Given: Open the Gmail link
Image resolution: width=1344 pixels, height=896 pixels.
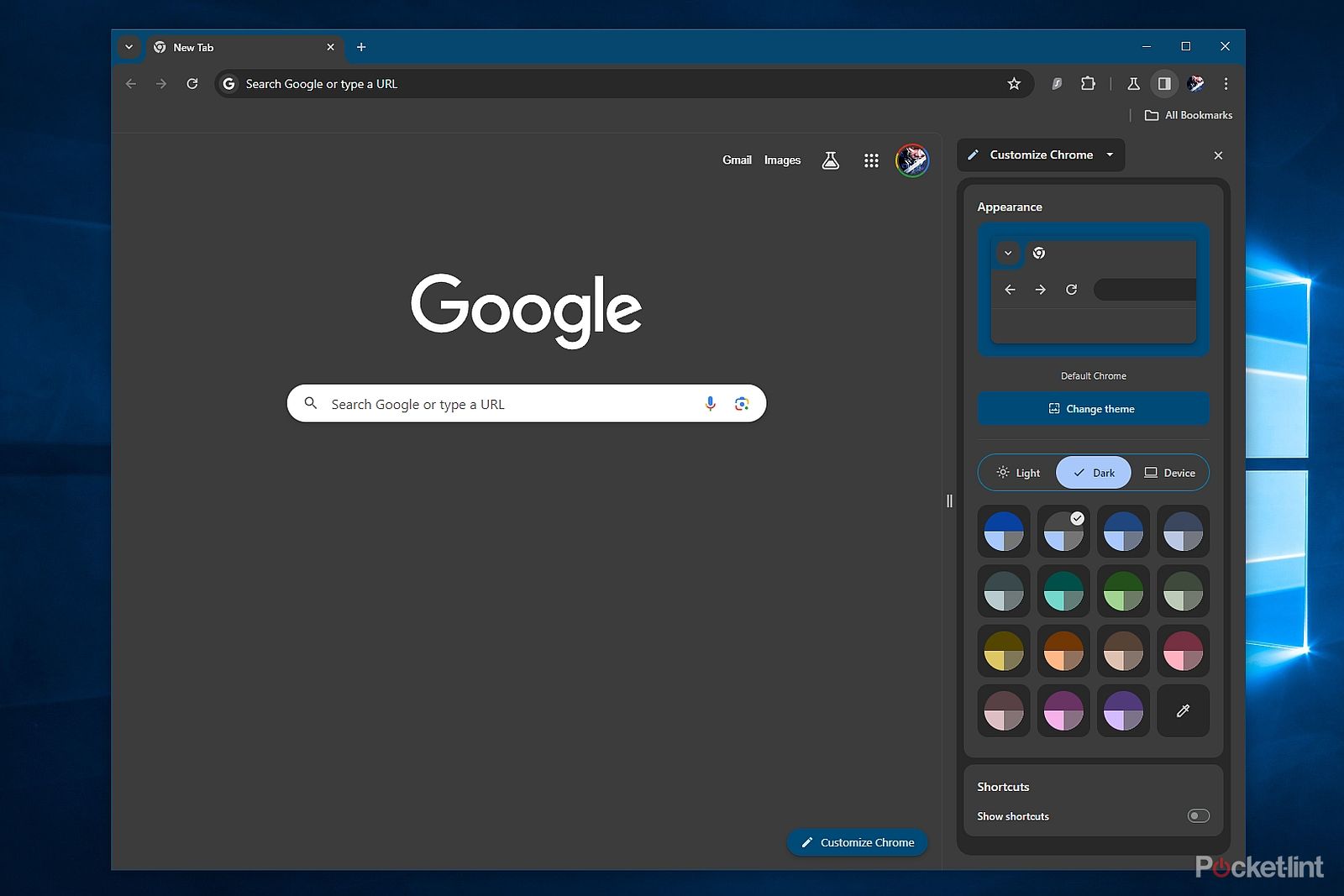Looking at the screenshot, I should tap(737, 160).
